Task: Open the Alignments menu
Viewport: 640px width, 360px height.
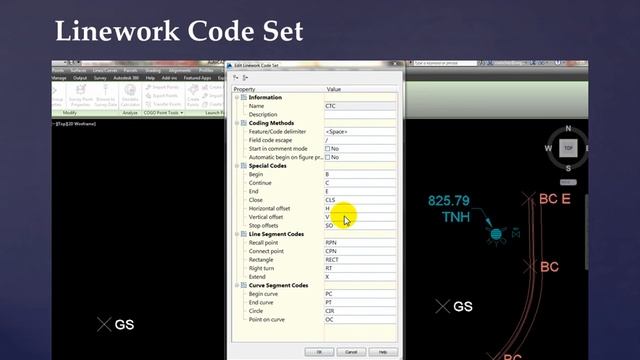Action: (180, 71)
